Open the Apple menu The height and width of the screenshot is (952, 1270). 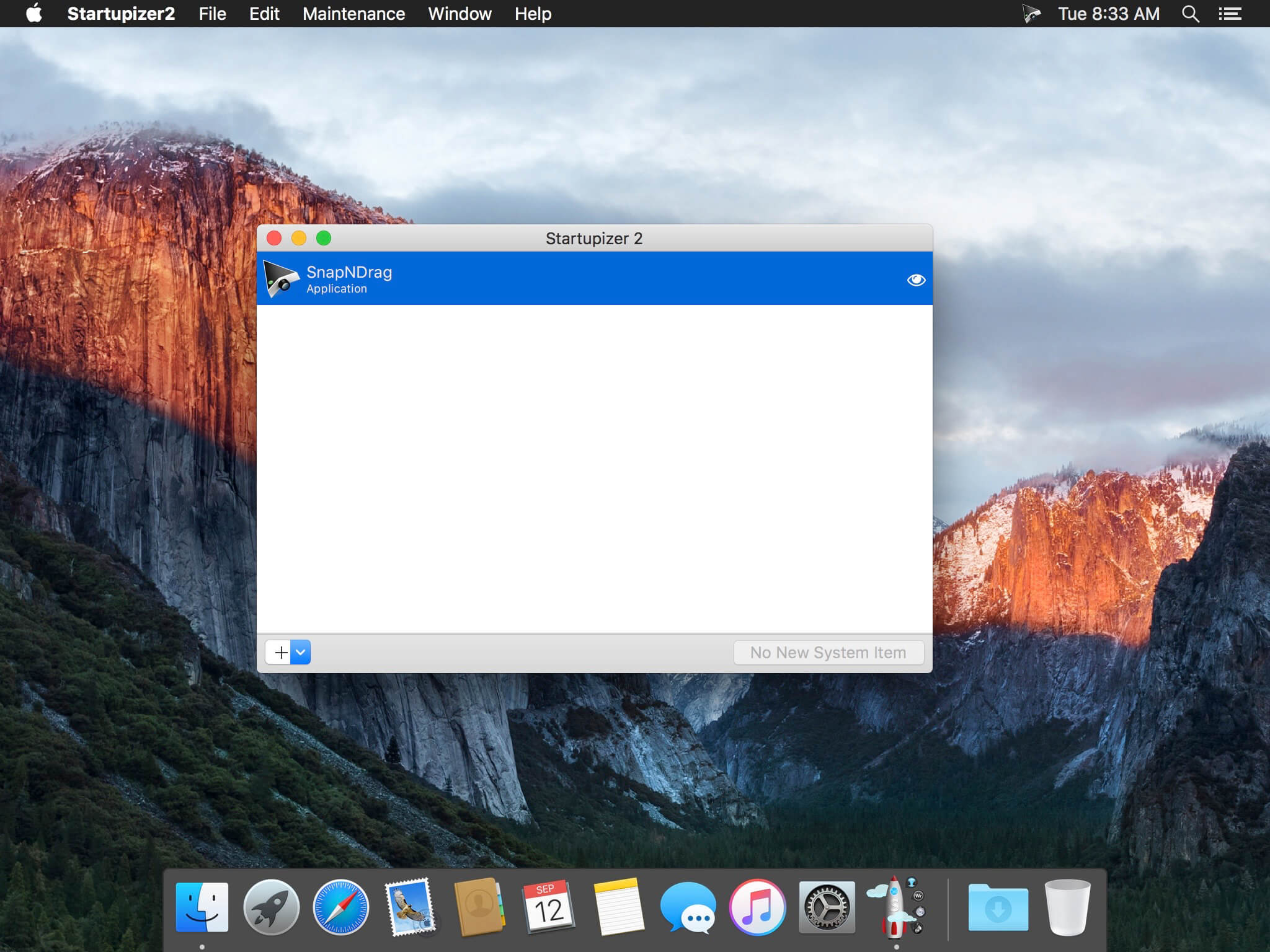[x=34, y=13]
